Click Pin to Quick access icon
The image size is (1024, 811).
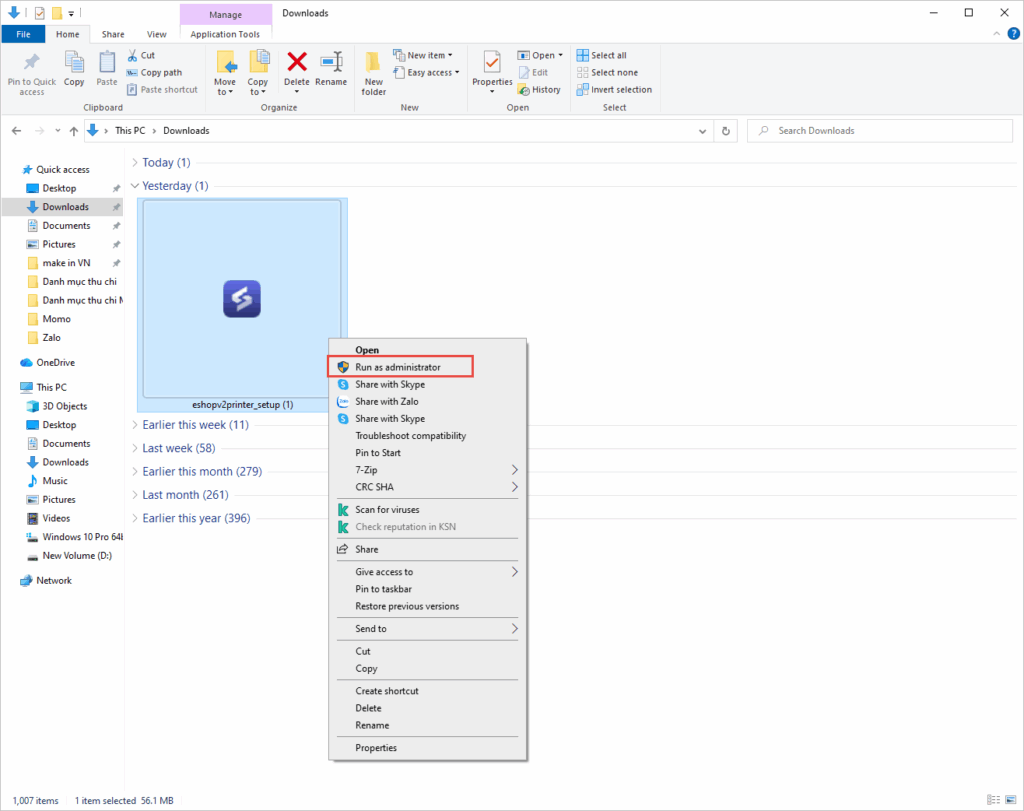click(x=32, y=63)
